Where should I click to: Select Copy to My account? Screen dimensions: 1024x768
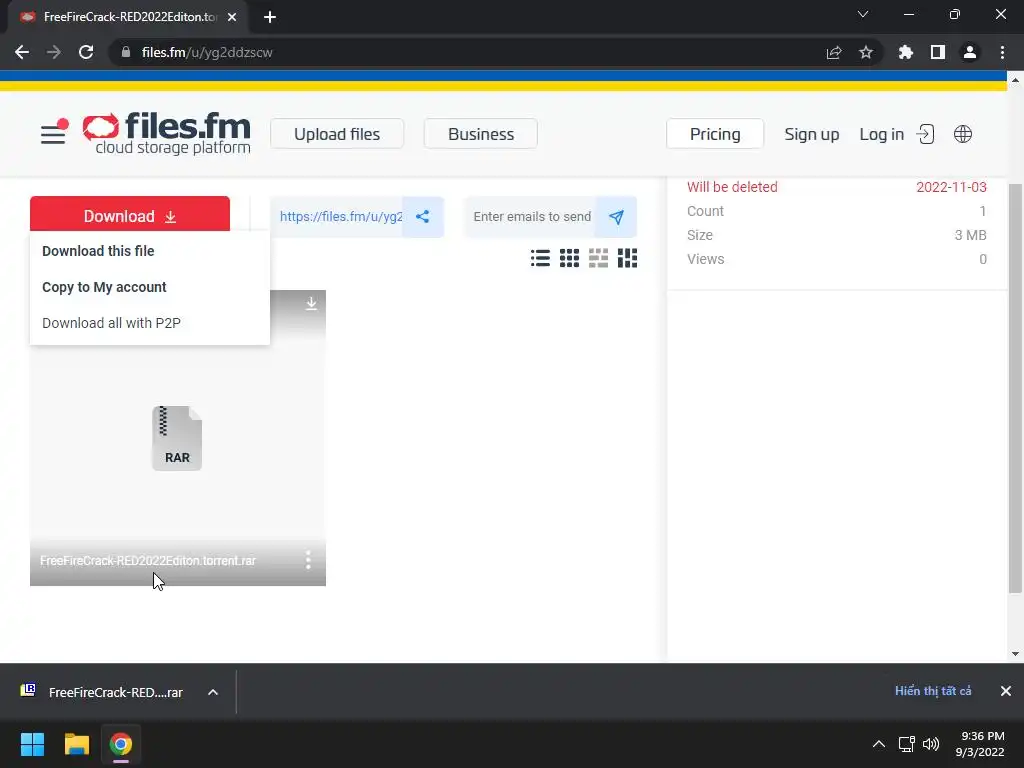tap(104, 287)
